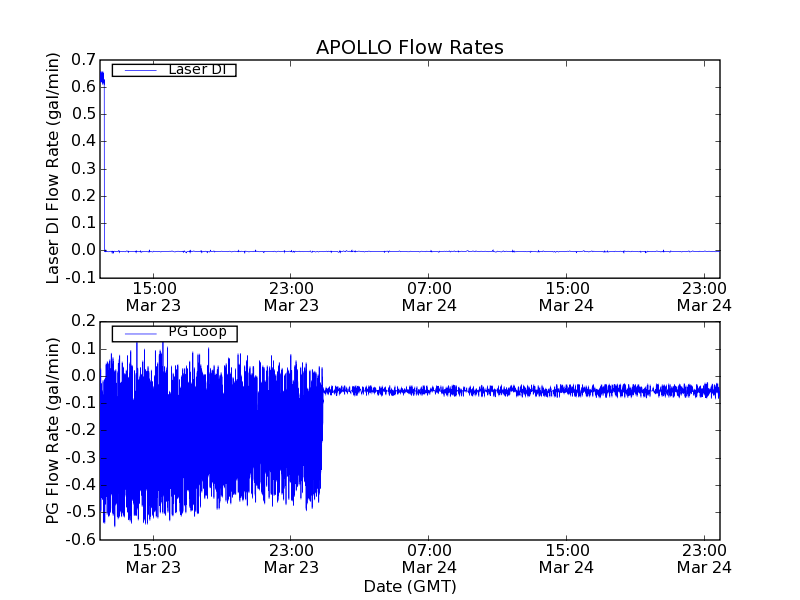Image resolution: width=800 pixels, height=600 pixels.
Task: Click "15:00 Mar 24" under the Laser DI plot
Action: coord(567,297)
